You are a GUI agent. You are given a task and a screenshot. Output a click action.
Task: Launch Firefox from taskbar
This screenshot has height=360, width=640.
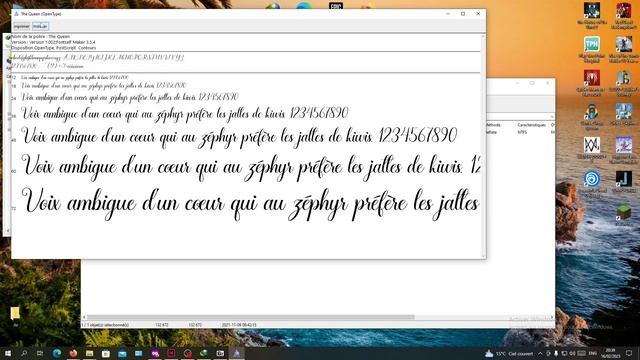(x=73, y=353)
